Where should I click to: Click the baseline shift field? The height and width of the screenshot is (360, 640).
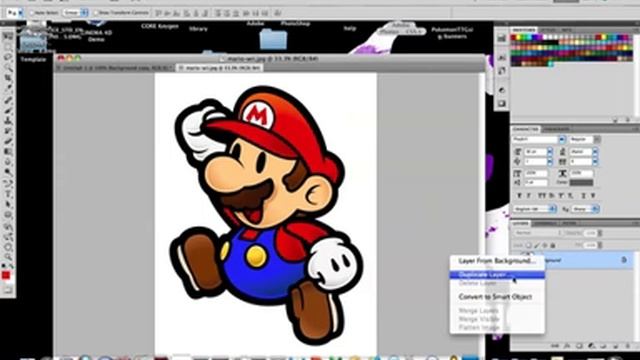[536, 183]
